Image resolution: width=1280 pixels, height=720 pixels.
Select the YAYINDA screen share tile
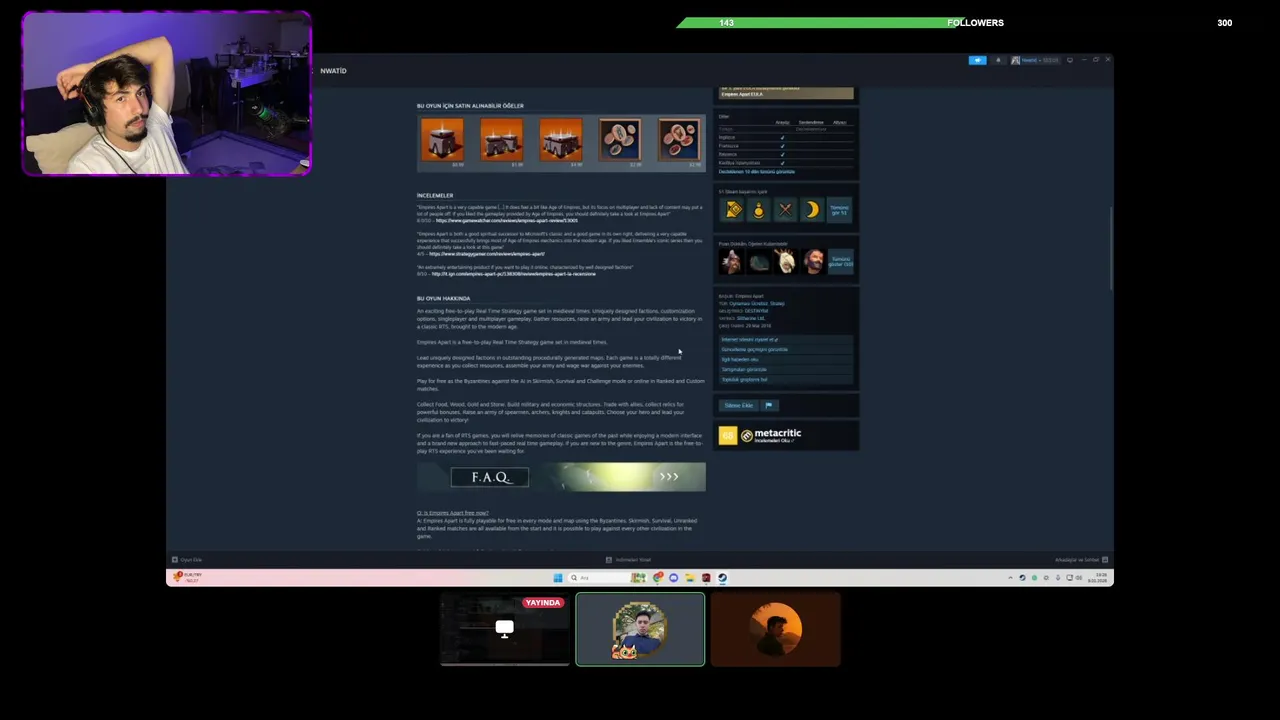click(x=505, y=629)
